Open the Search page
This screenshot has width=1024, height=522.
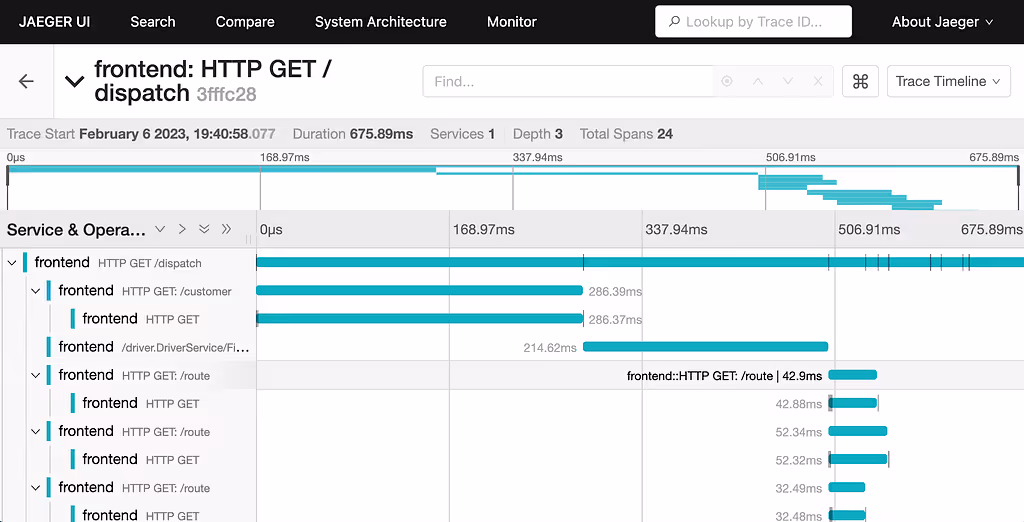(153, 22)
